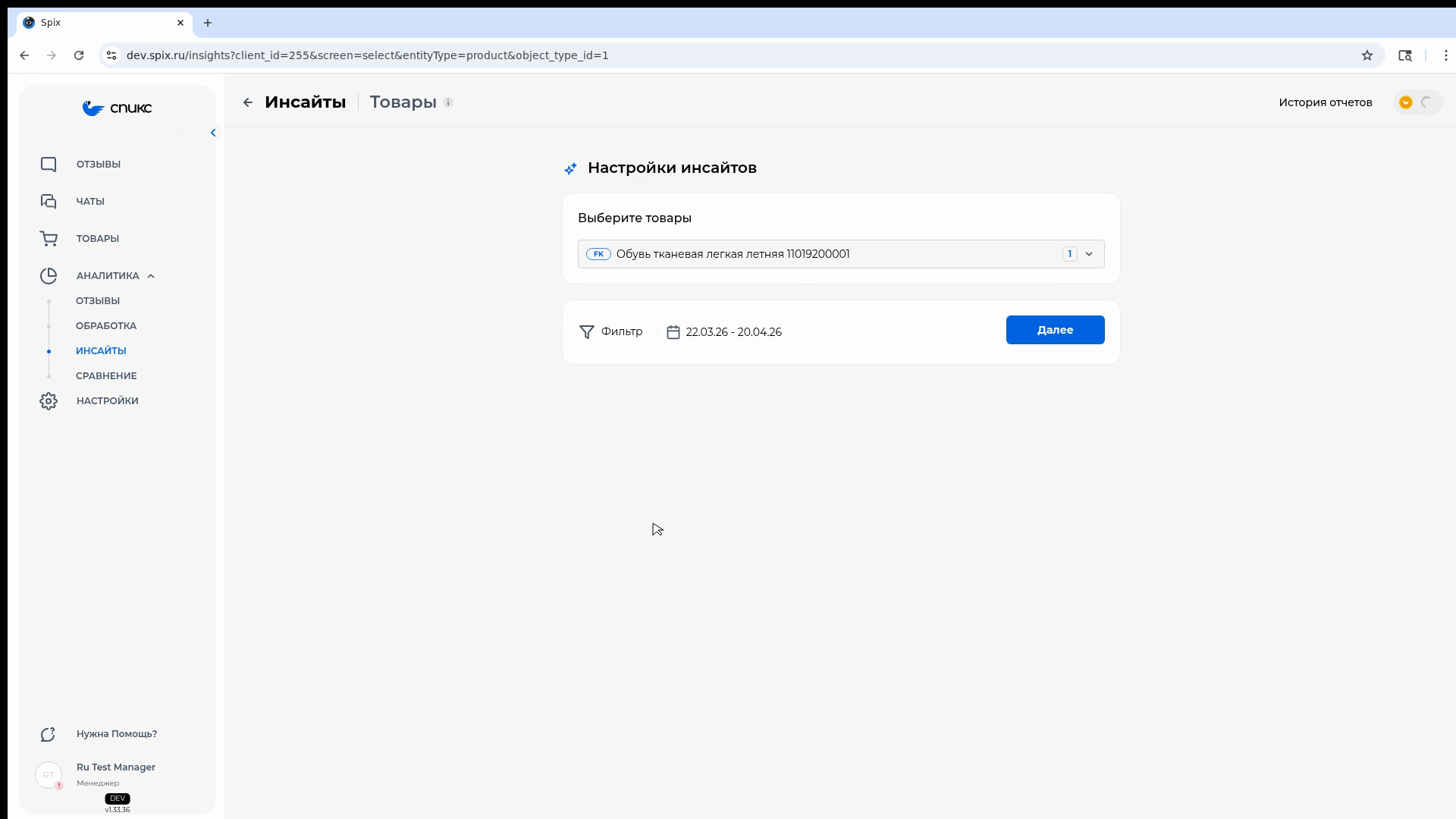Click the Товары shopping cart icon
1456x819 pixels.
coord(49,239)
